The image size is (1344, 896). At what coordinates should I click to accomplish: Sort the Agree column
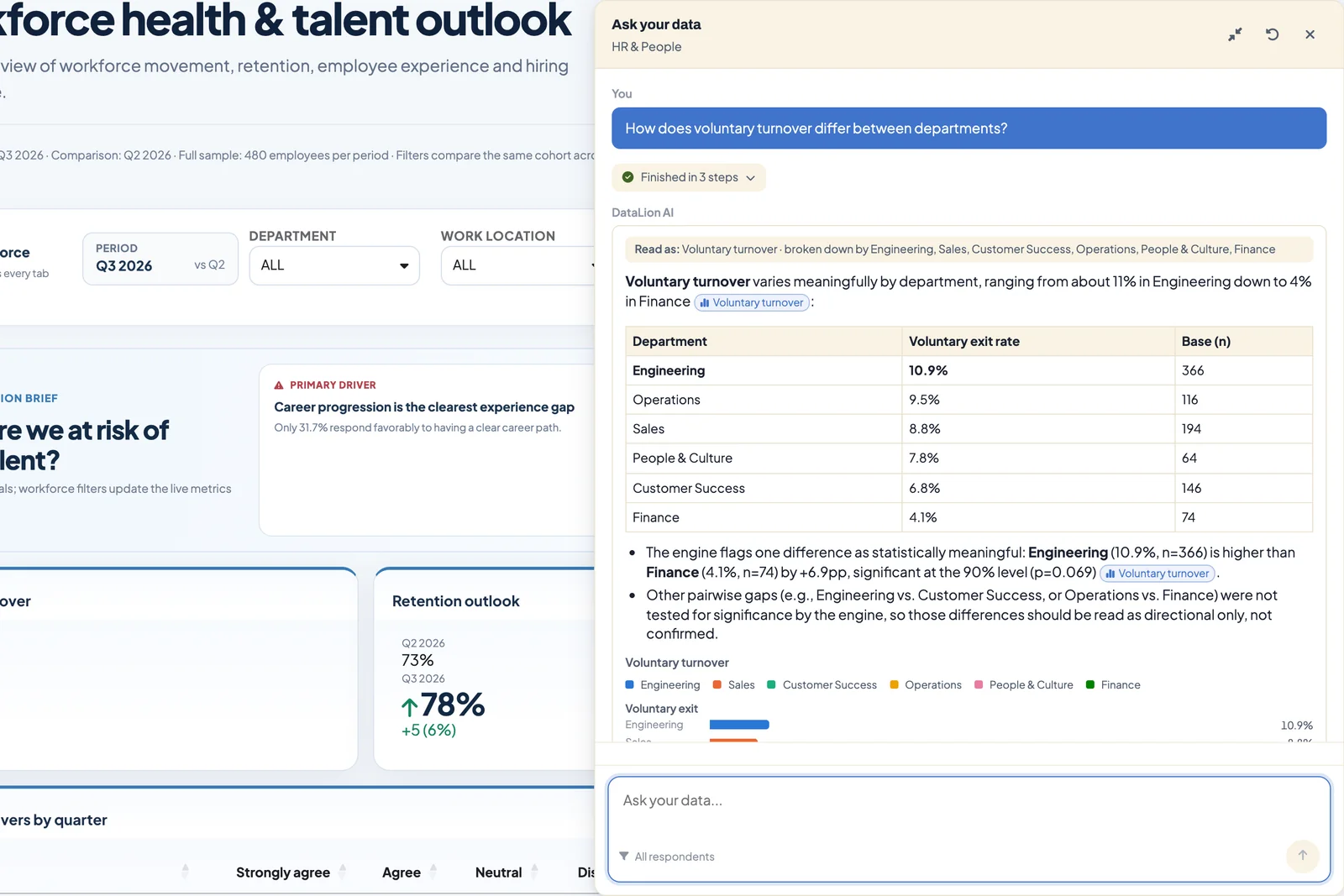click(433, 872)
